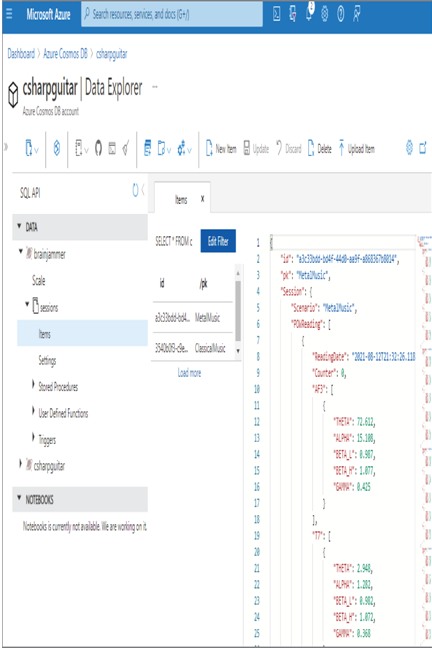Screen dimensions: 432x649
Task: Open Scale under brainjammer
Action: click(38, 281)
